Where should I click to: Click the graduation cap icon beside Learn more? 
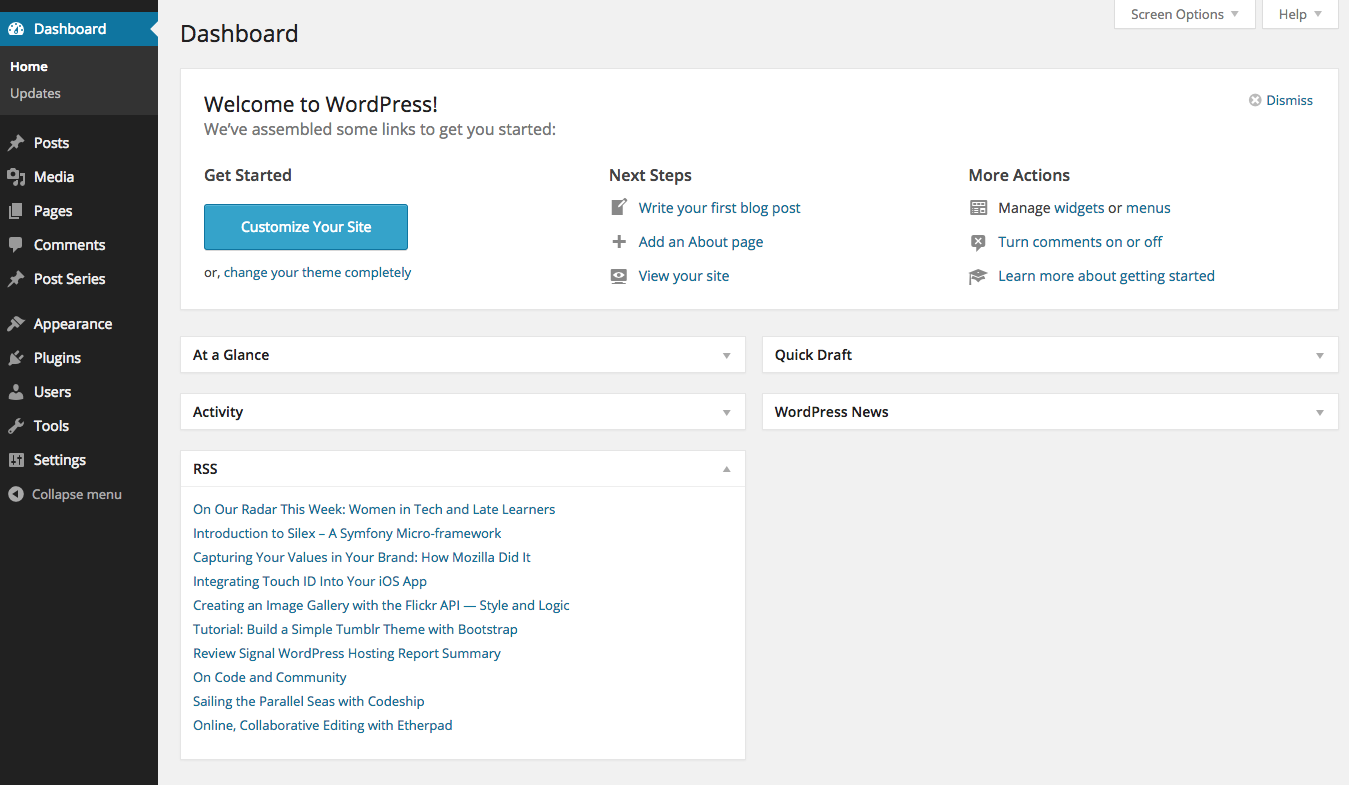coord(978,276)
